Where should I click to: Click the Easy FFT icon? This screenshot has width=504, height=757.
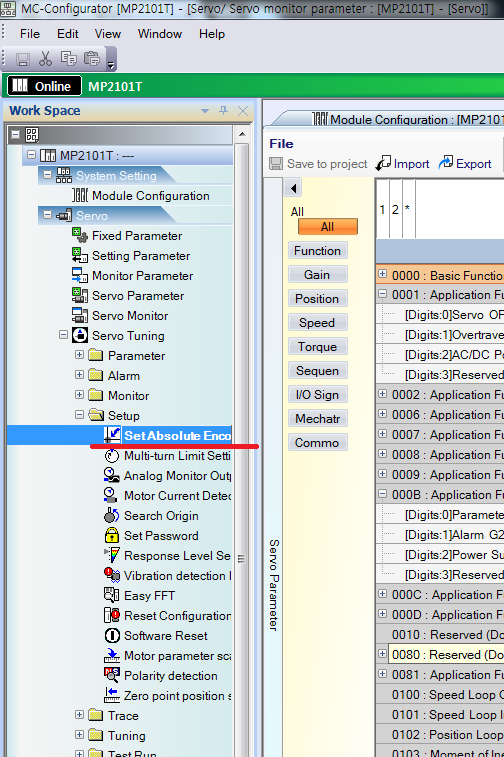[112, 595]
